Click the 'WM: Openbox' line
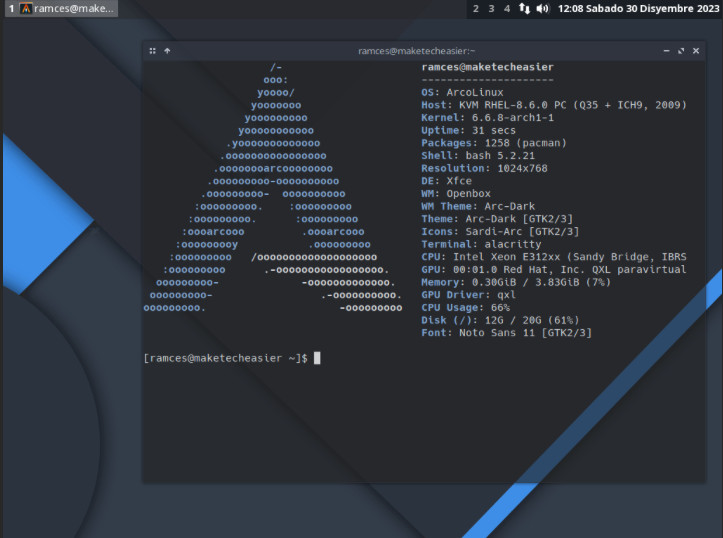The width and height of the screenshot is (723, 538). coord(456,194)
